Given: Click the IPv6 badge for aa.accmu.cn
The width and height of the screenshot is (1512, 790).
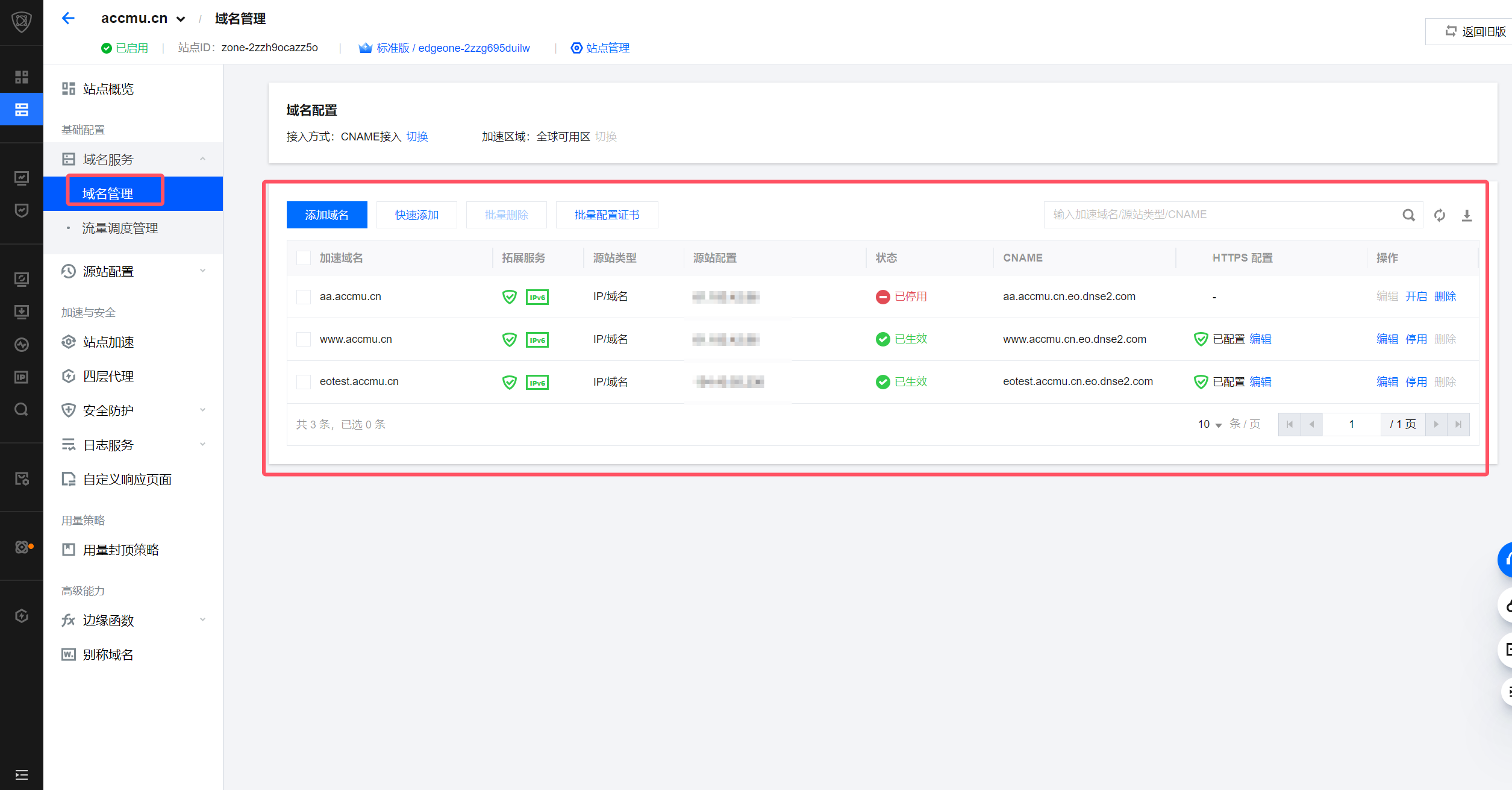Looking at the screenshot, I should (x=537, y=297).
